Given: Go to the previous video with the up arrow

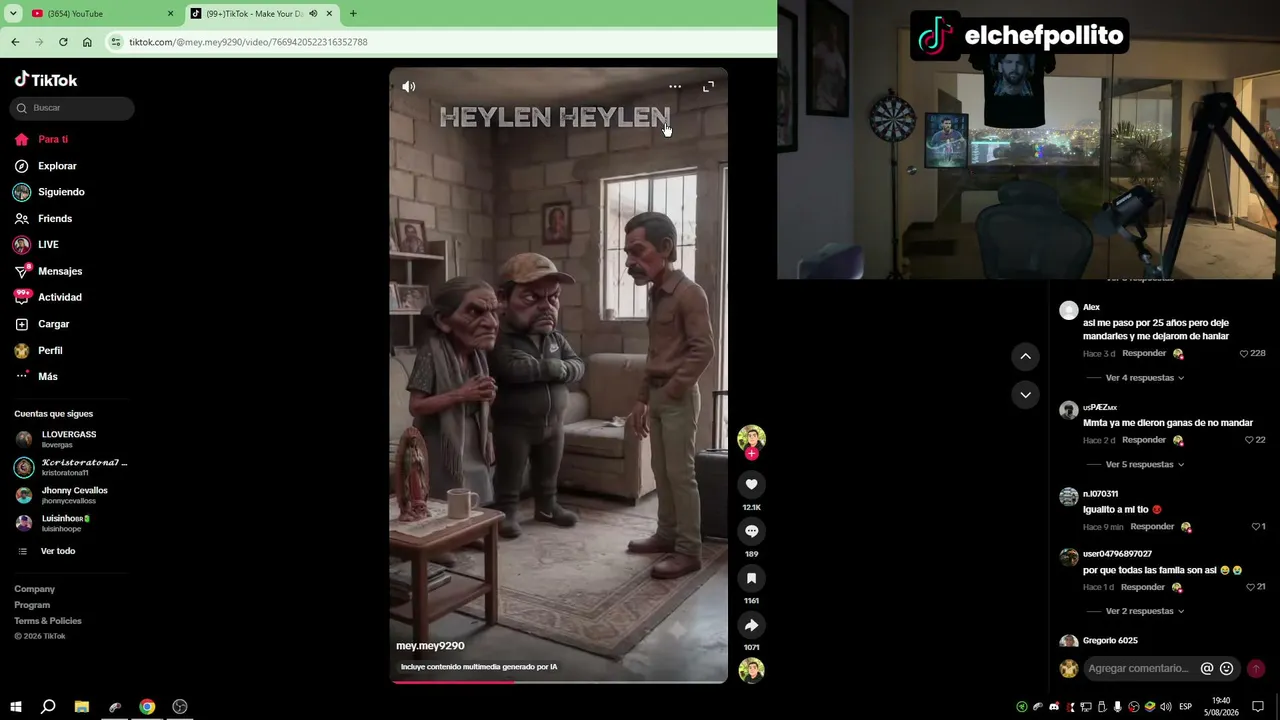Looking at the screenshot, I should pos(1025,356).
